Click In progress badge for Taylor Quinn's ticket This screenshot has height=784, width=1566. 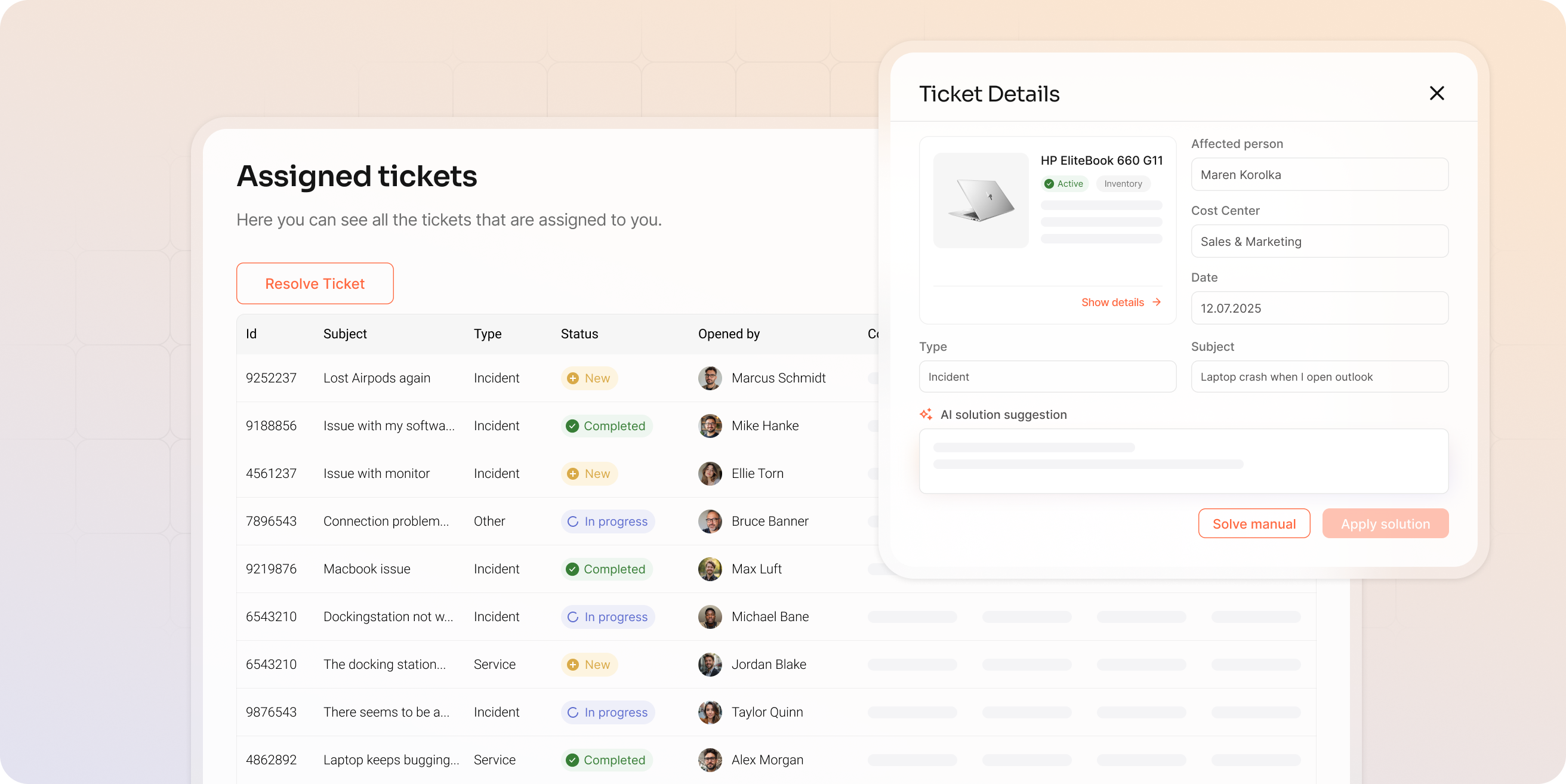608,712
